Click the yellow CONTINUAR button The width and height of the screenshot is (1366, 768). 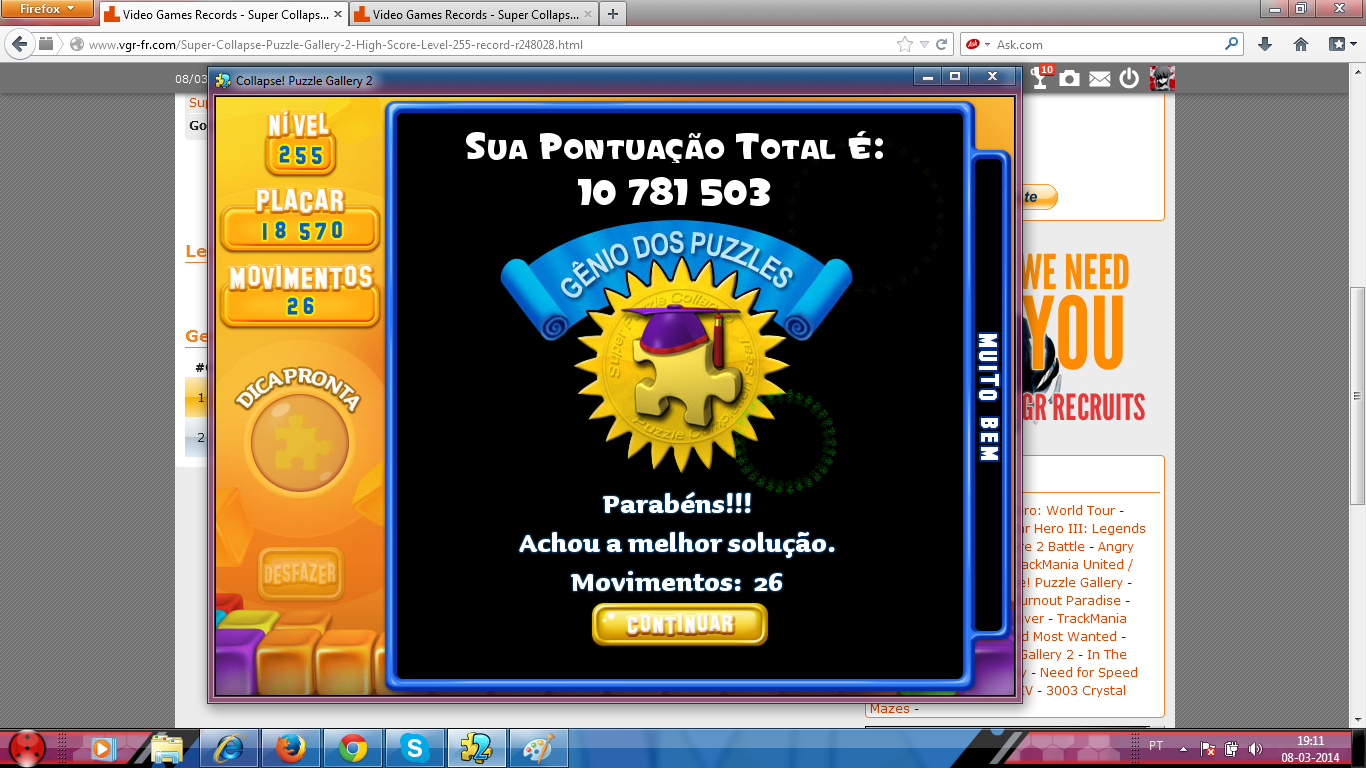coord(679,624)
